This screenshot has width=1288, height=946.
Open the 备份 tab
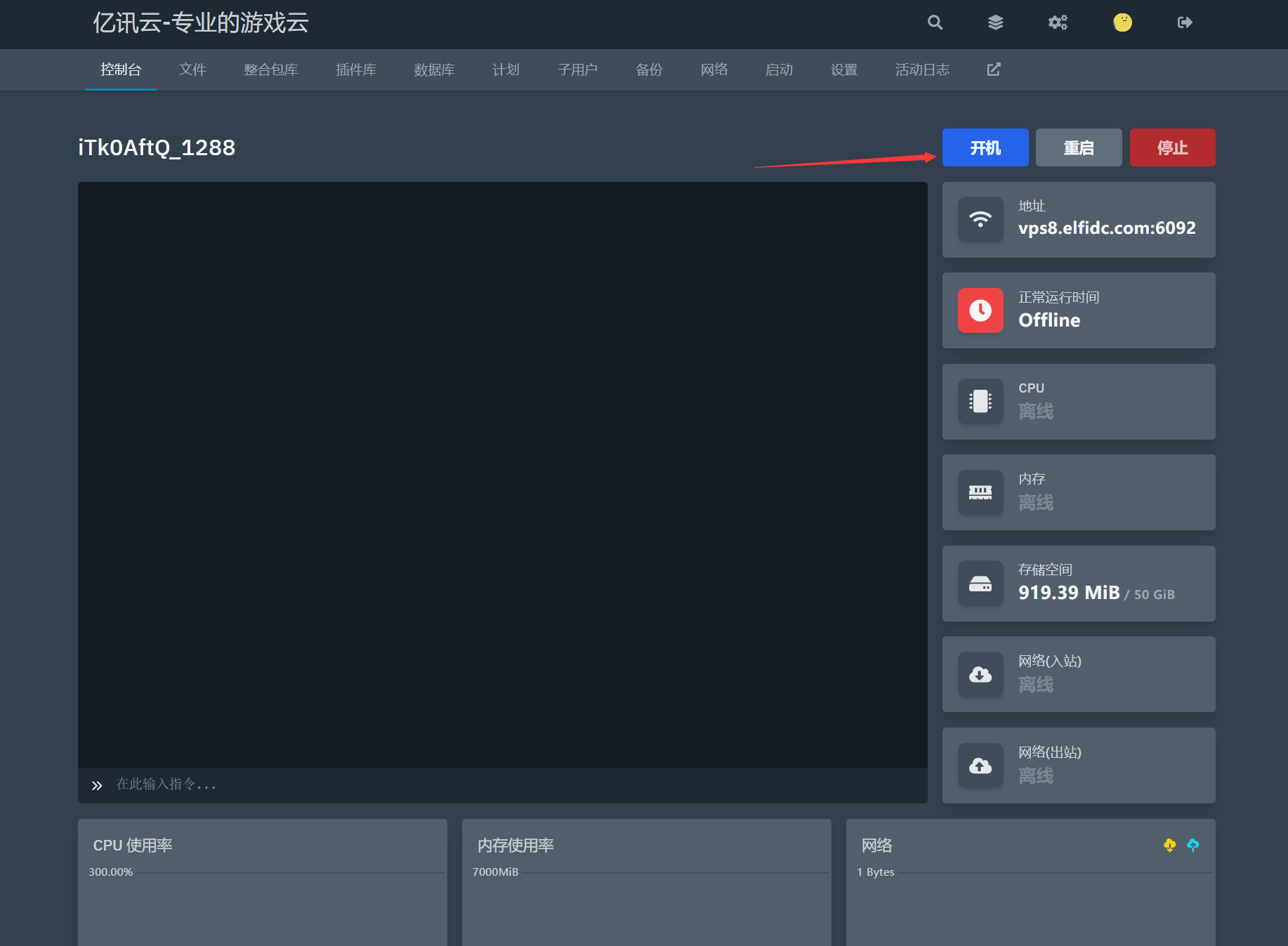point(649,70)
